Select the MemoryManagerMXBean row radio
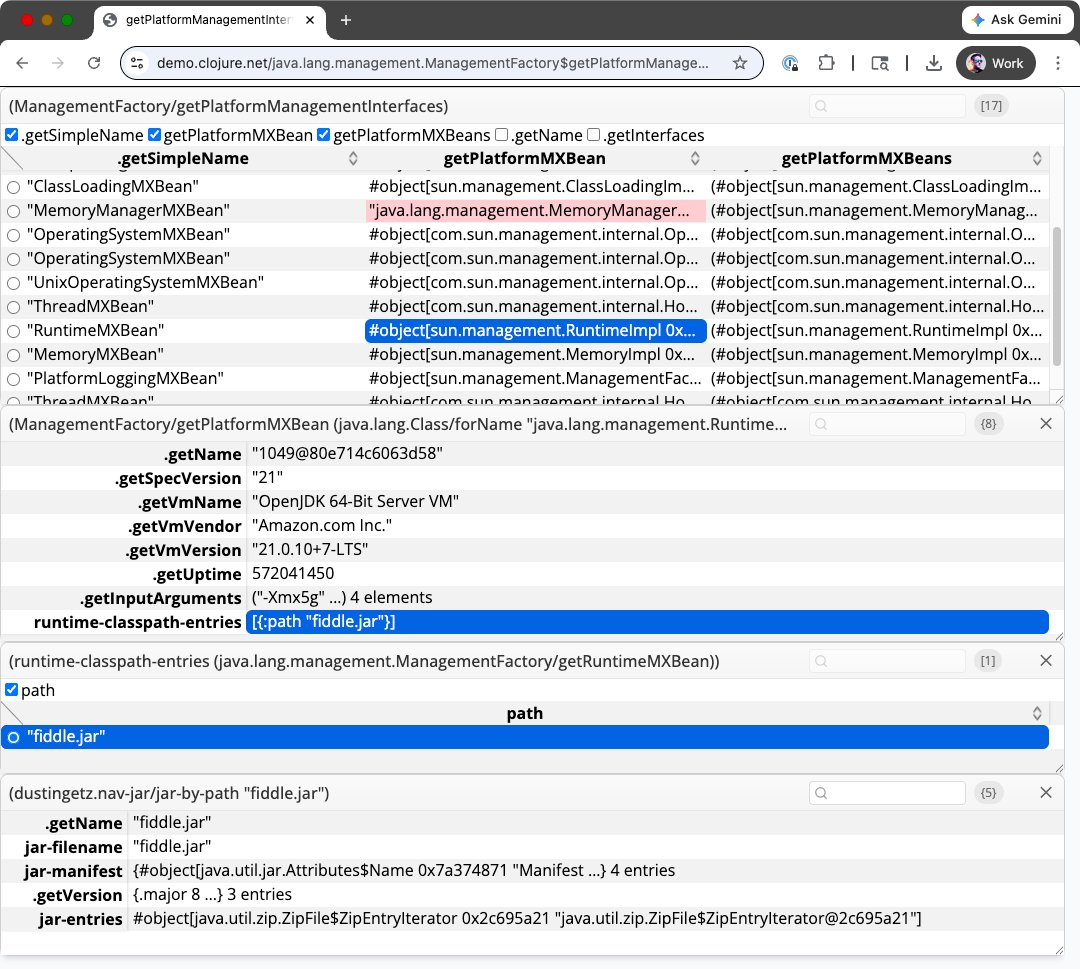 click(x=13, y=211)
